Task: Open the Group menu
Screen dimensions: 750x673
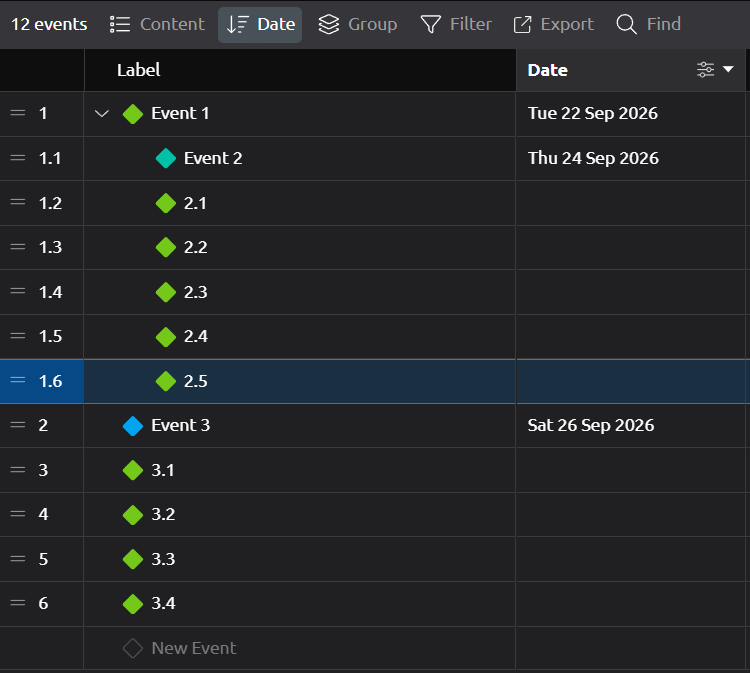Action: click(357, 24)
